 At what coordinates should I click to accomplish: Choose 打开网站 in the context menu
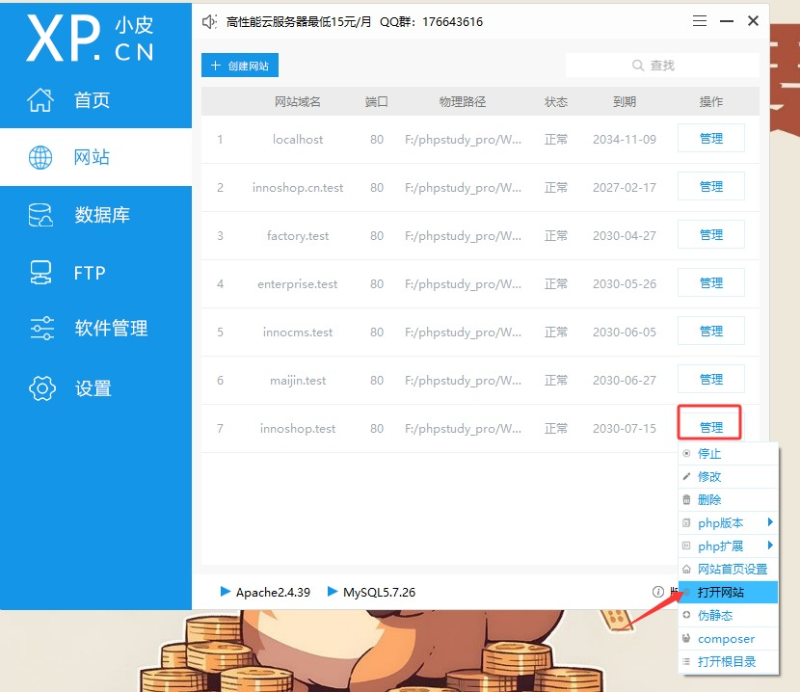[728, 592]
